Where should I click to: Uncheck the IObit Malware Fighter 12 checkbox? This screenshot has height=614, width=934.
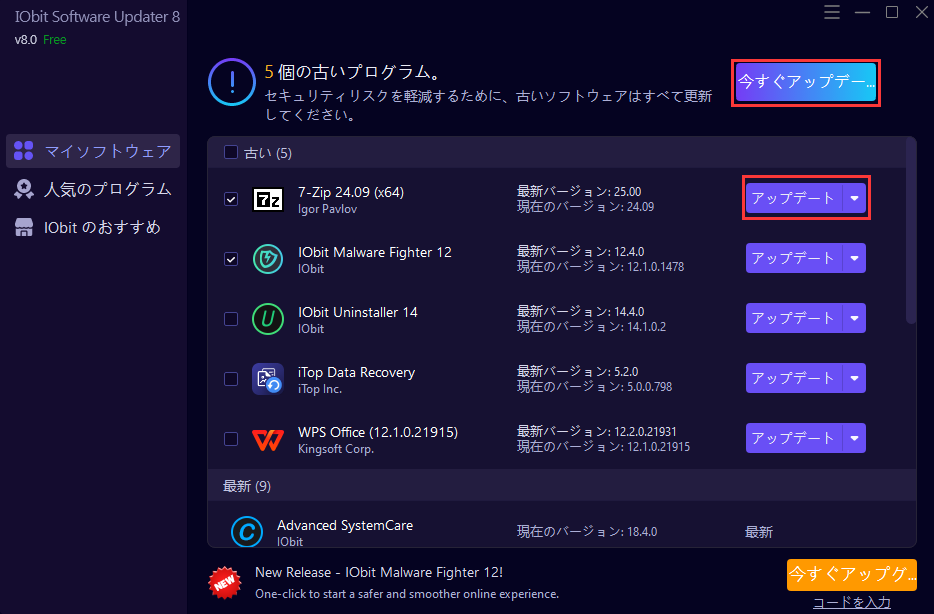point(231,259)
